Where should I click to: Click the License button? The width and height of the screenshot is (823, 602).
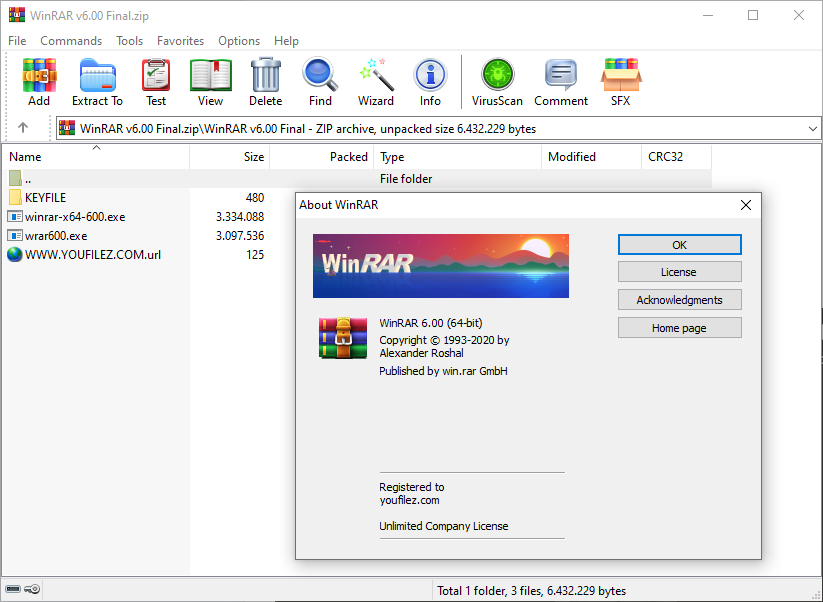point(680,272)
